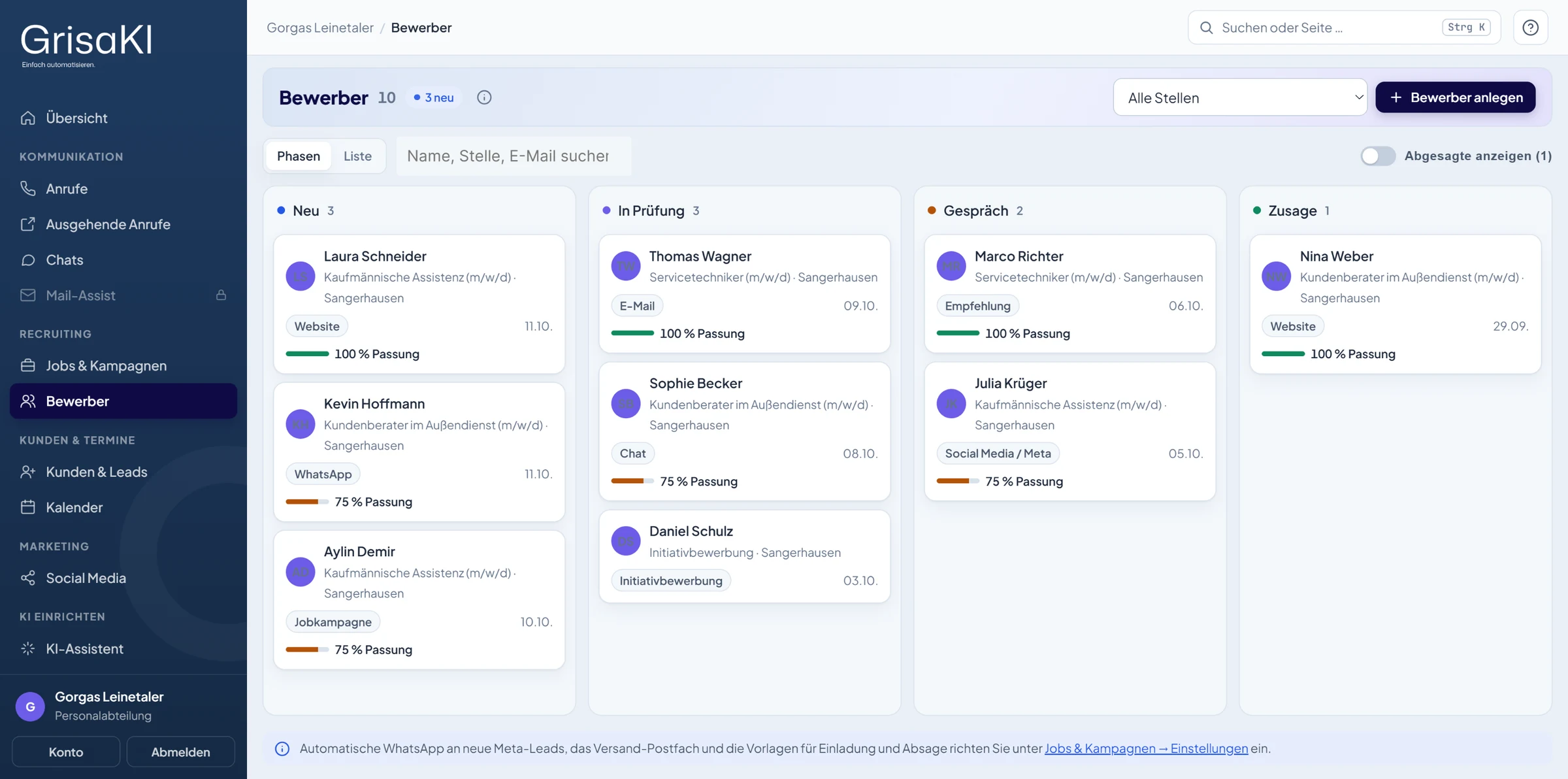The width and height of the screenshot is (1568, 779).
Task: Click the Bewerber anlegen button
Action: [x=1456, y=97]
